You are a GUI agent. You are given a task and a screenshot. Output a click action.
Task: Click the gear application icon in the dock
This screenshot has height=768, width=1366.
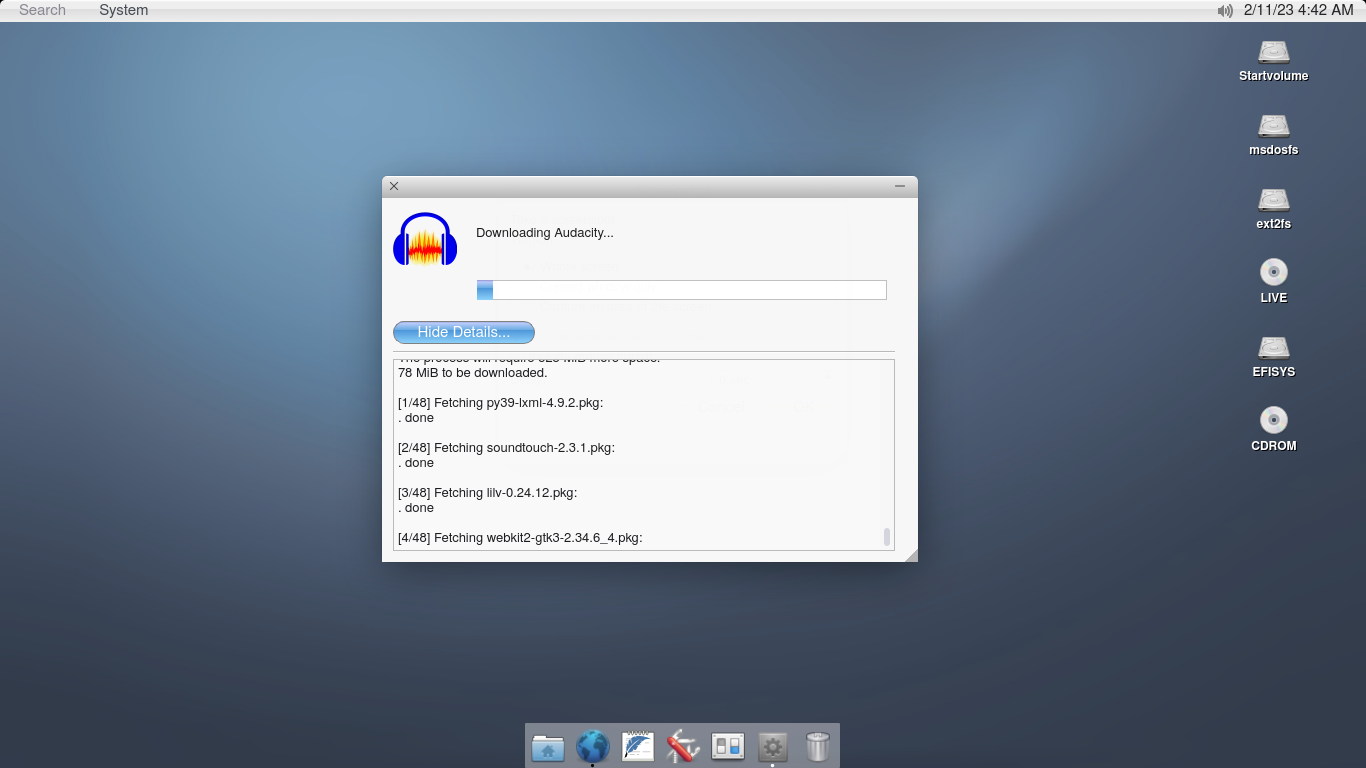click(x=773, y=746)
